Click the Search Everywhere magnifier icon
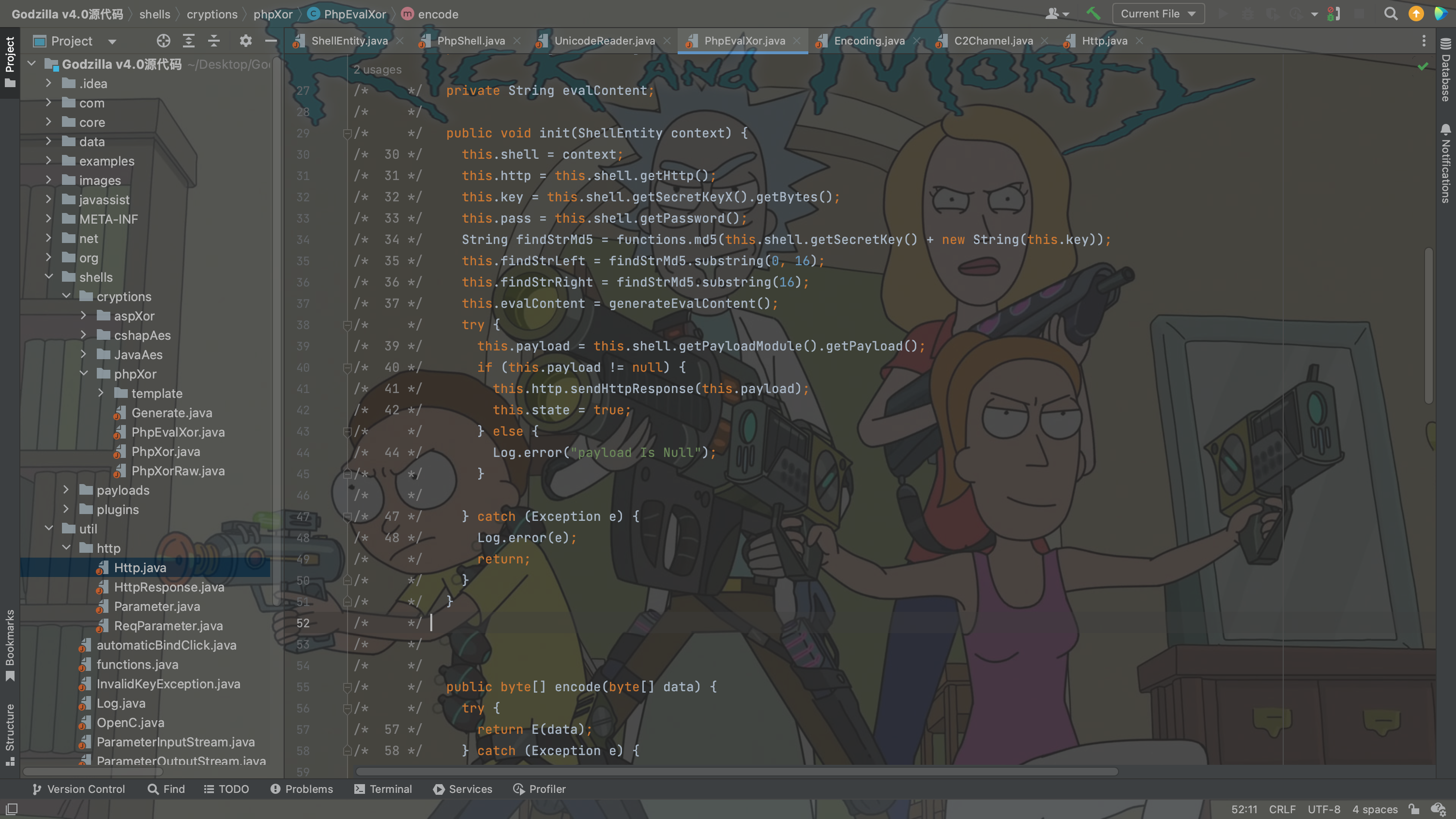Screen dimensions: 1456x819 1391,14
